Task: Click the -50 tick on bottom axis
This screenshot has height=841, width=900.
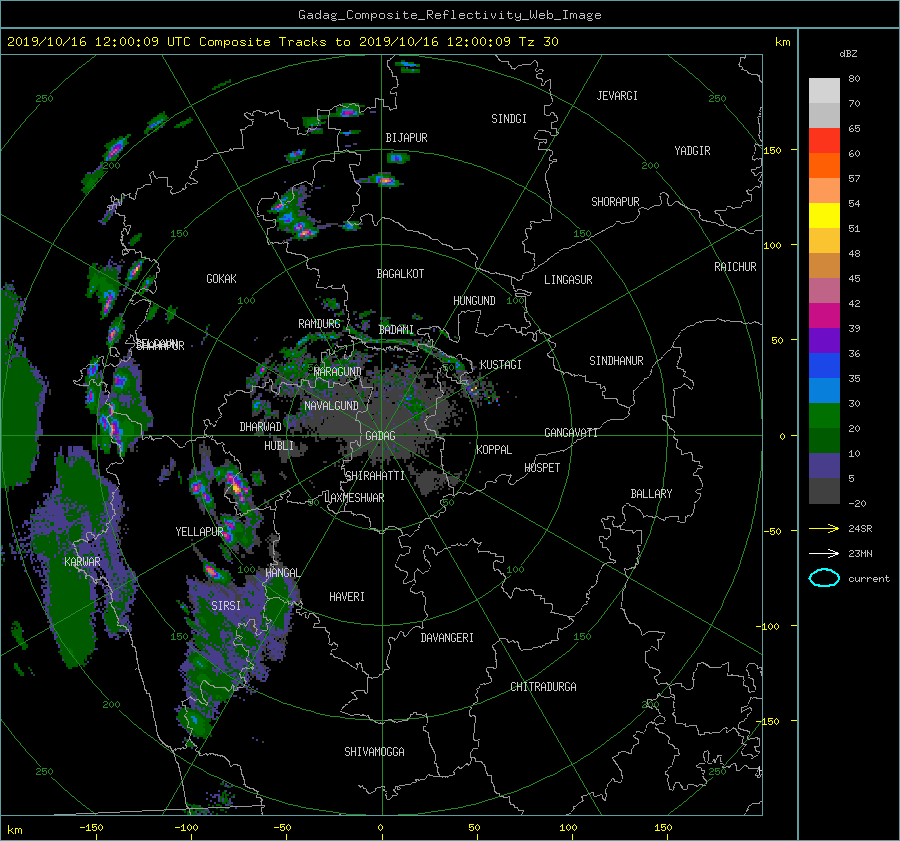Action: coord(282,828)
